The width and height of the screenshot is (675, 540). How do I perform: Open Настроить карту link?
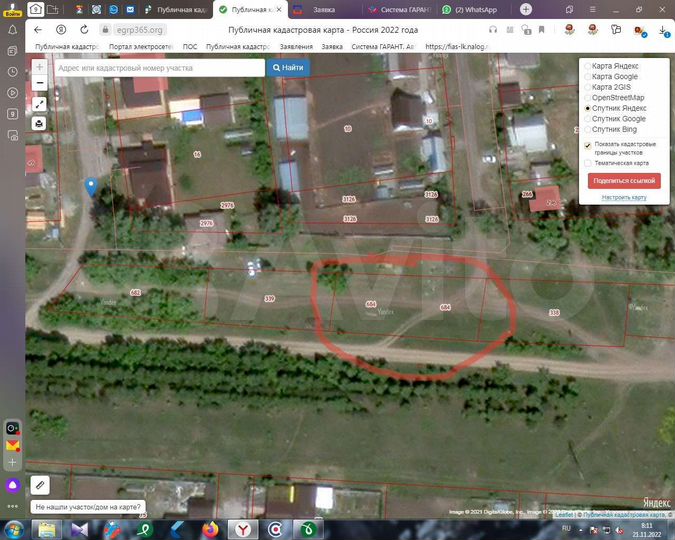coord(624,197)
